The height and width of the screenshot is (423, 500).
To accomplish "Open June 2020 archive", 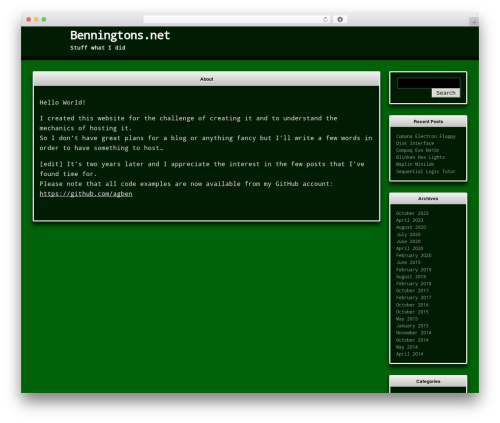I will tap(408, 241).
